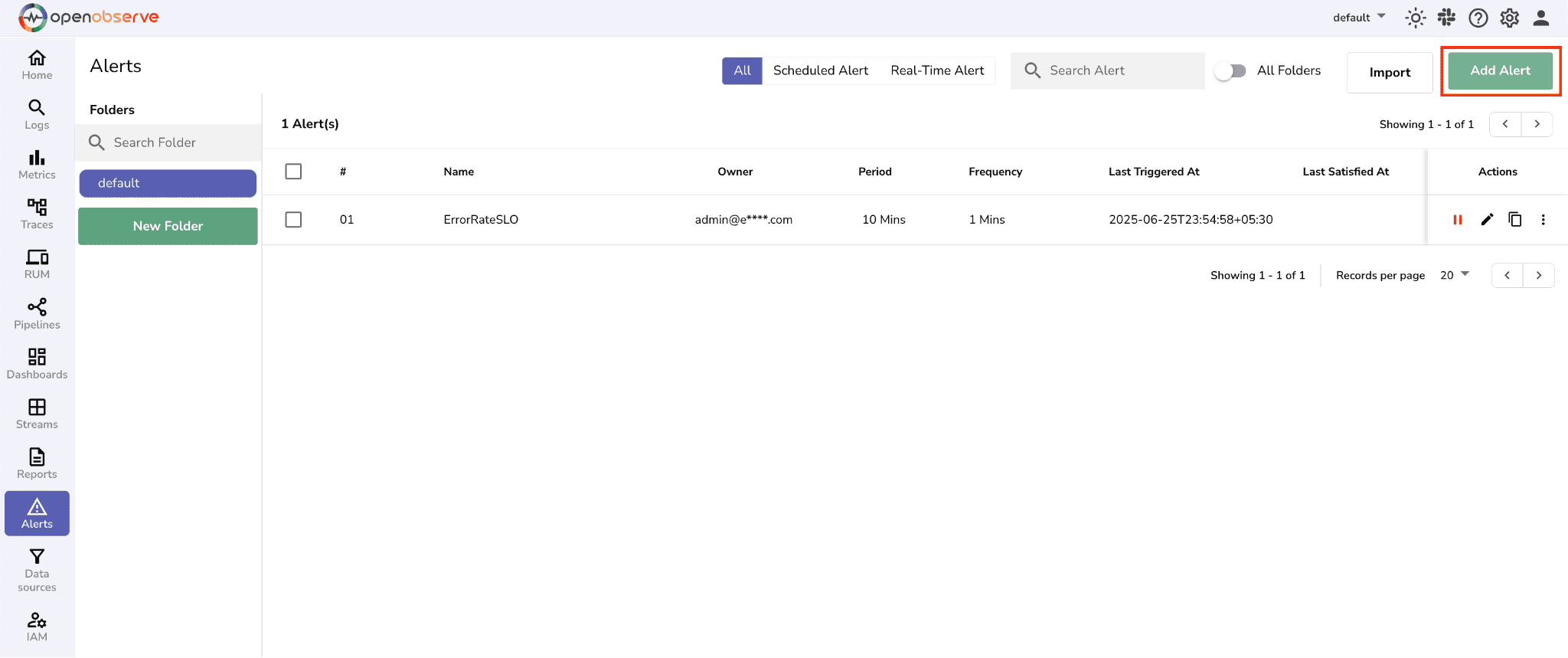Screen dimensions: 1568x658
Task: Pause the ErrorRateSLO alert
Action: pyautogui.click(x=1458, y=220)
